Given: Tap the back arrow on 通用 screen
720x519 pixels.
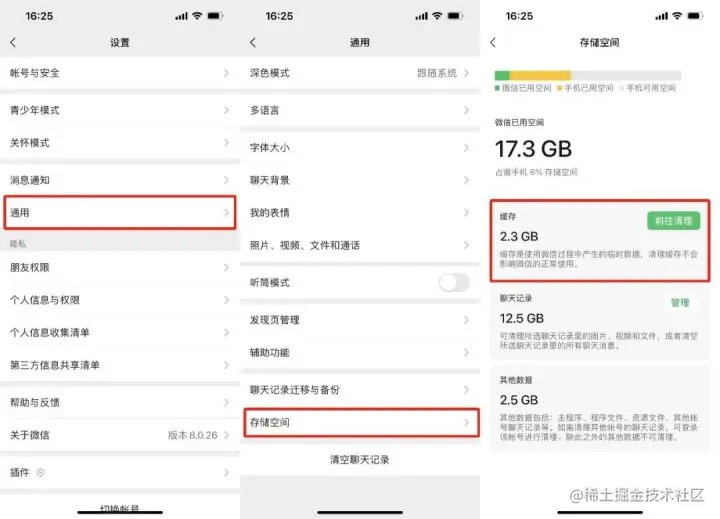Looking at the screenshot, I should coord(253,42).
